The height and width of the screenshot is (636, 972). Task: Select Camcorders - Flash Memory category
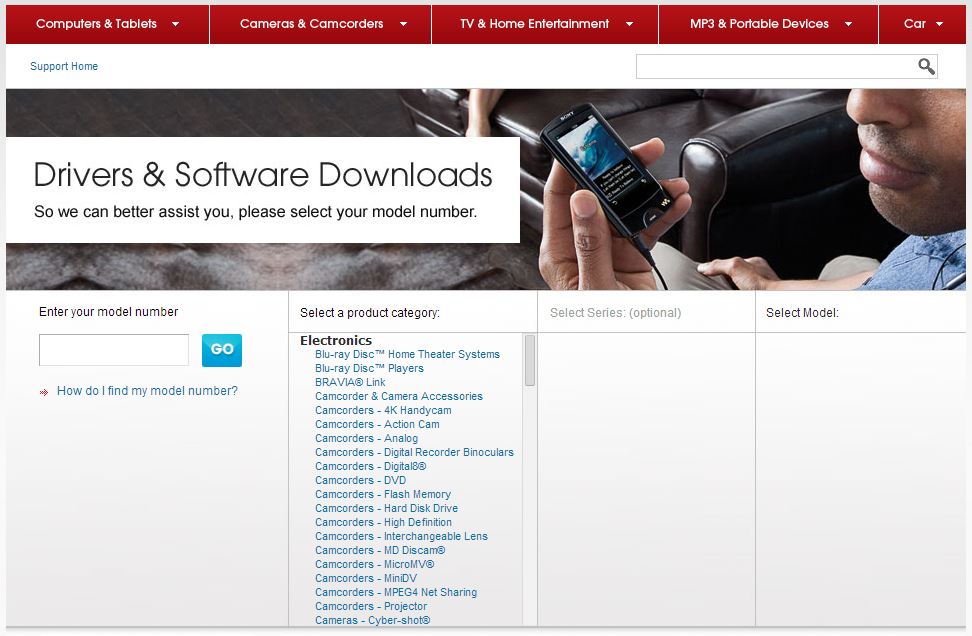click(382, 495)
